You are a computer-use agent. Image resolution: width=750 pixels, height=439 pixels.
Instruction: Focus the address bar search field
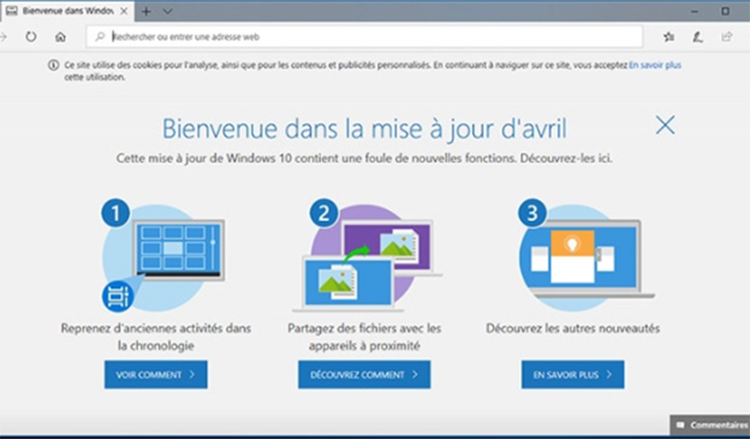364,36
